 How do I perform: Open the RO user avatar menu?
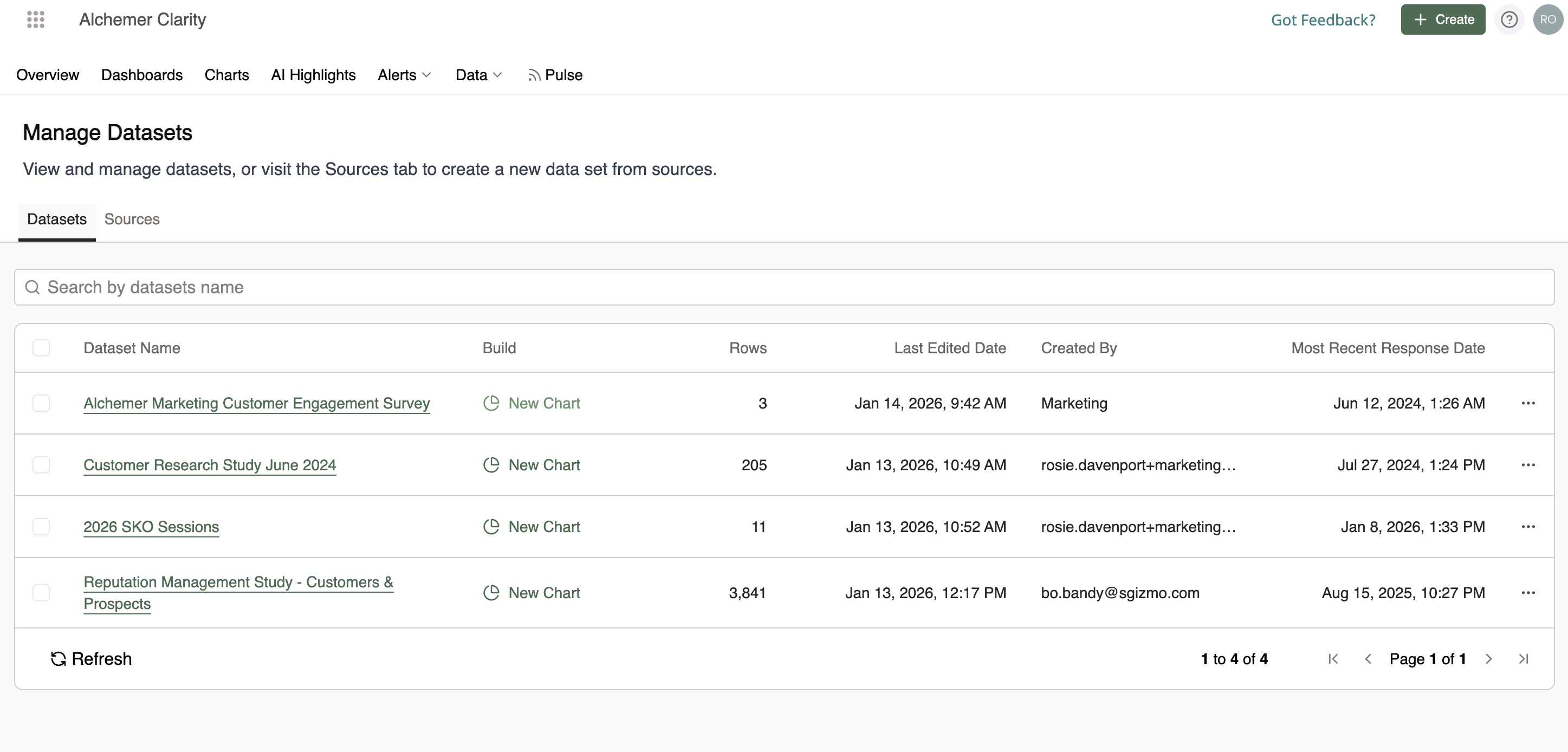[x=1547, y=20]
